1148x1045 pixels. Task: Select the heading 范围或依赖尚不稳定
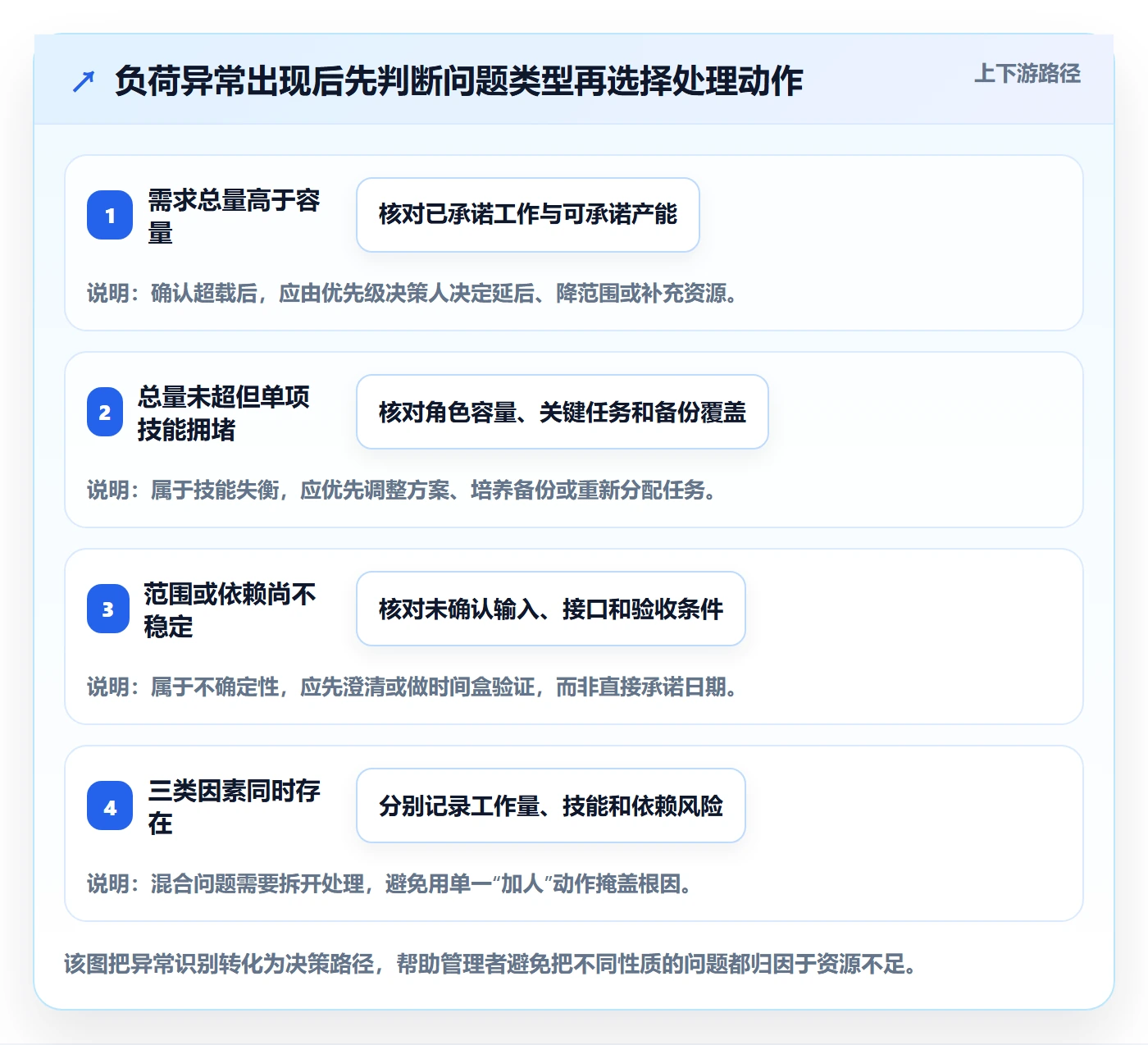tap(230, 609)
